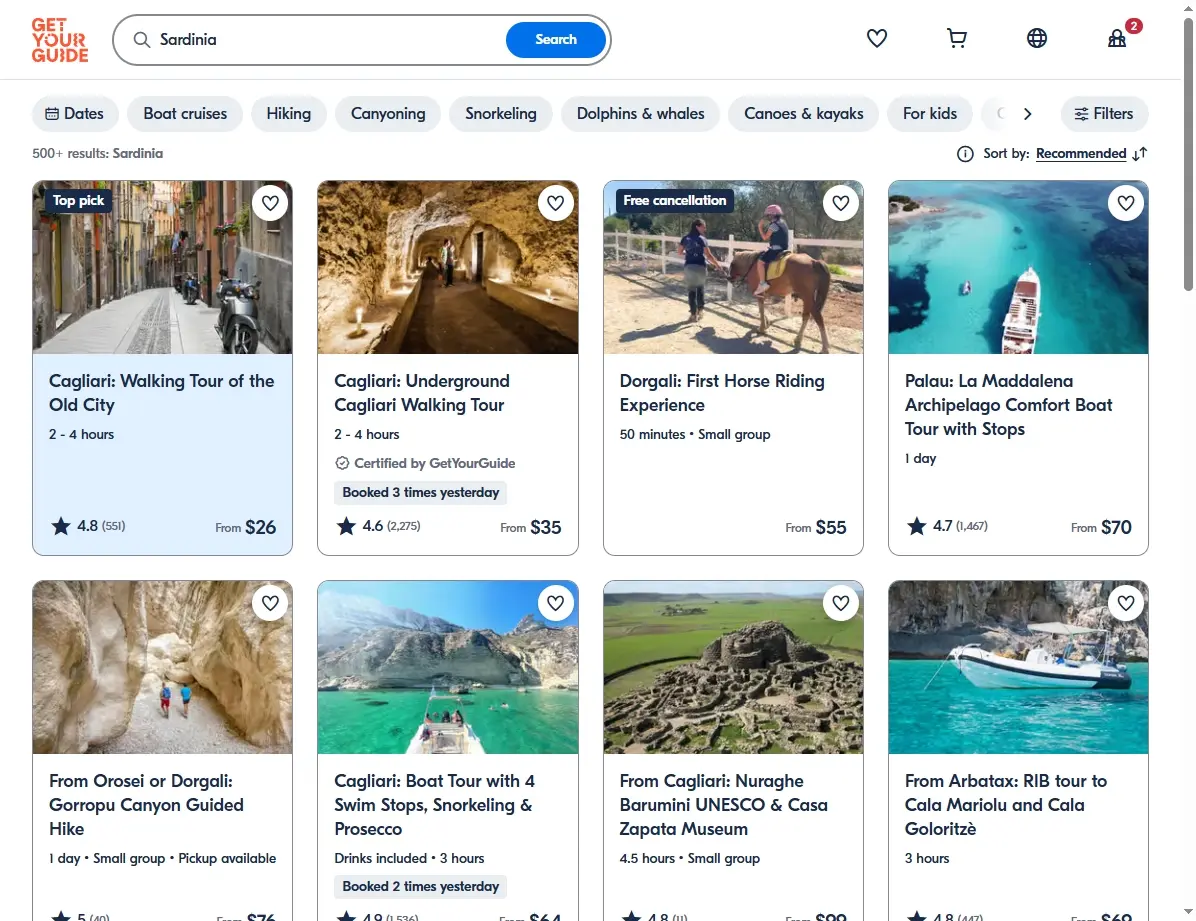The height and width of the screenshot is (921, 1196).
Task: Open Nuraghe Barumini UNESCO & Casa Zapata title
Action: tap(723, 805)
